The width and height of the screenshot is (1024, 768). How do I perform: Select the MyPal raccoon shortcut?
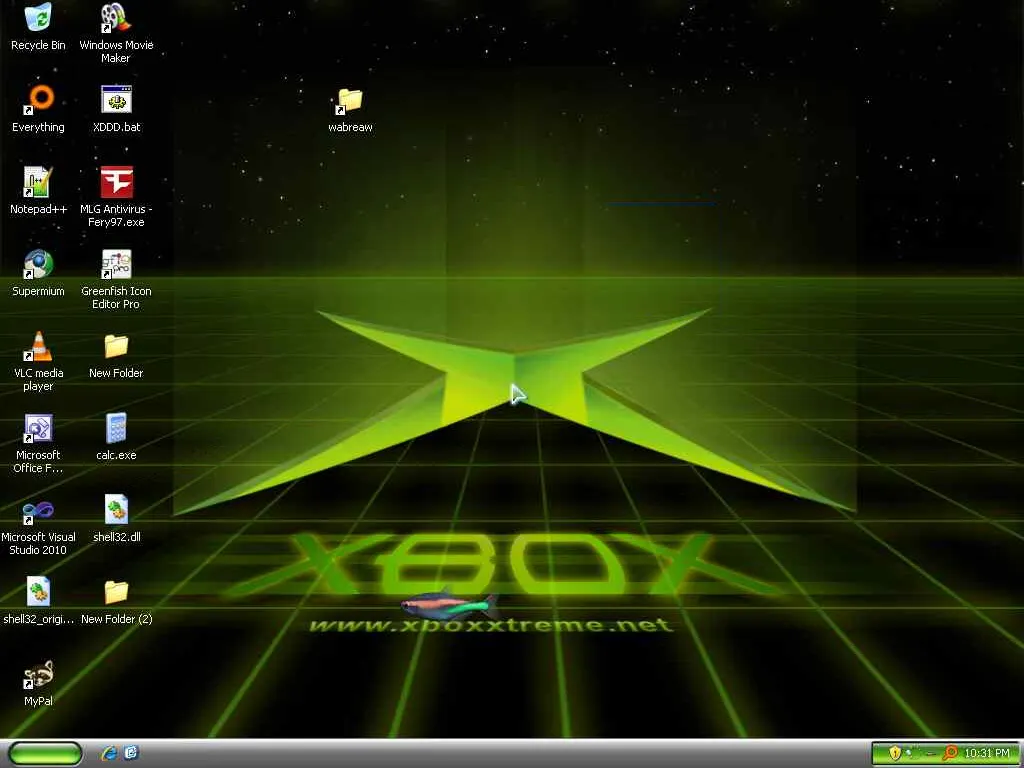pyautogui.click(x=38, y=674)
